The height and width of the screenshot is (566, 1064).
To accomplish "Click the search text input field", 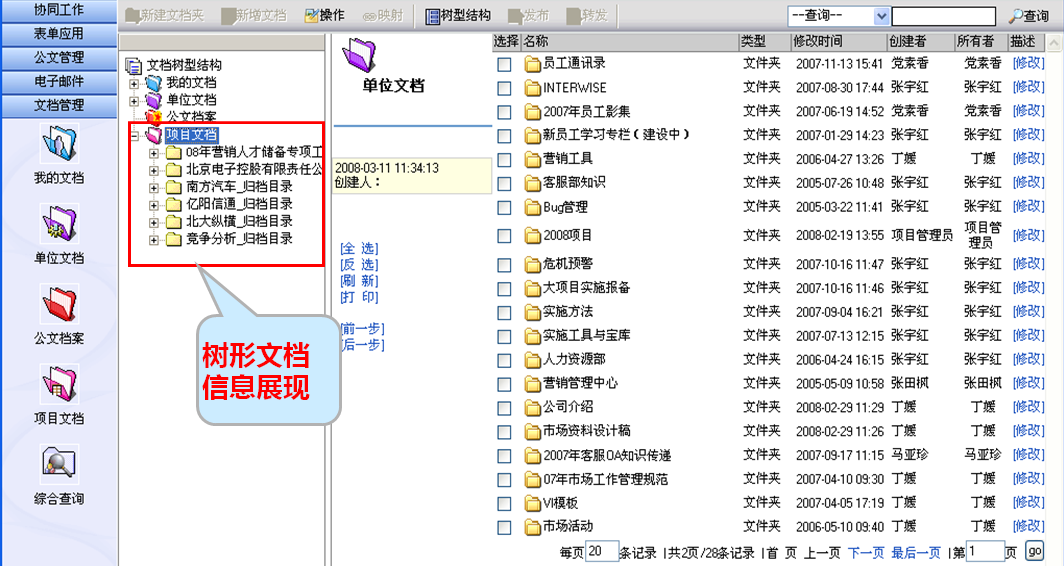I will [x=943, y=16].
